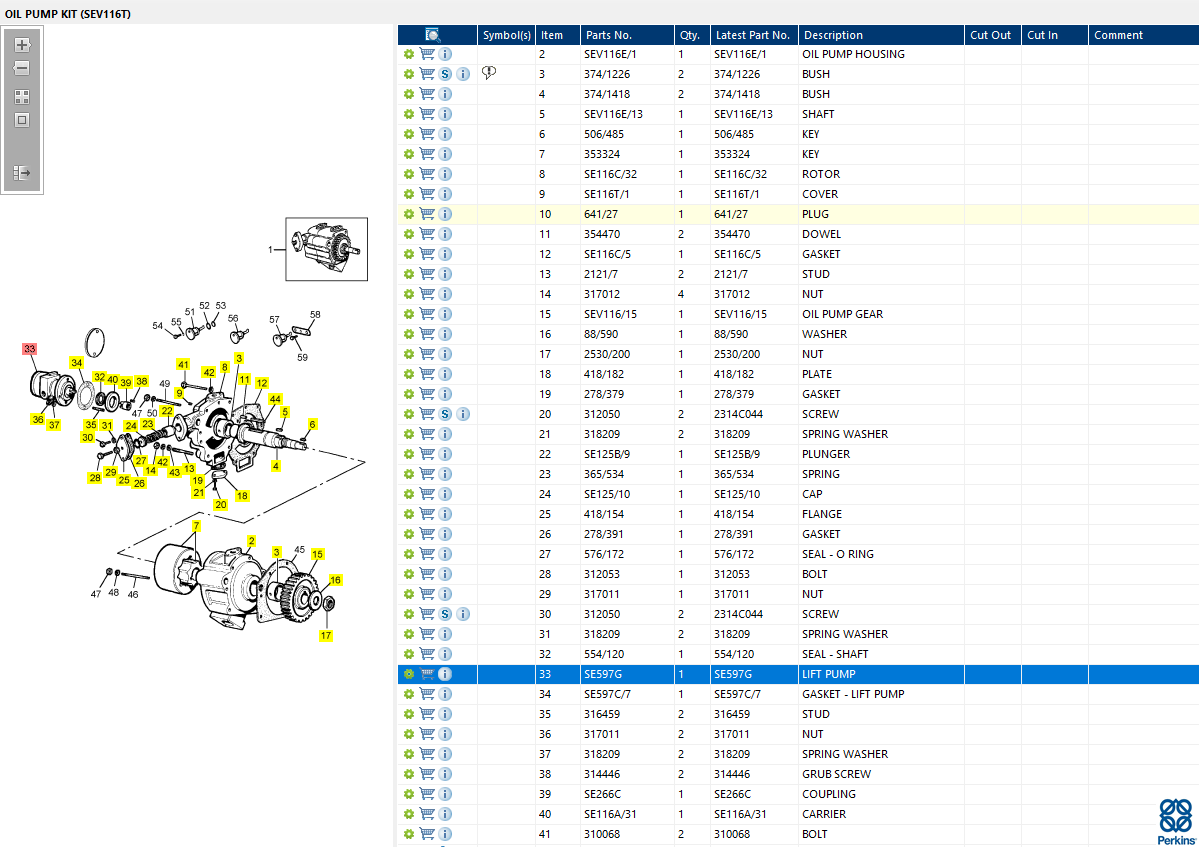This screenshot has width=1199, height=847.
Task: Zoom in on the parts diagram
Action: pos(22,45)
